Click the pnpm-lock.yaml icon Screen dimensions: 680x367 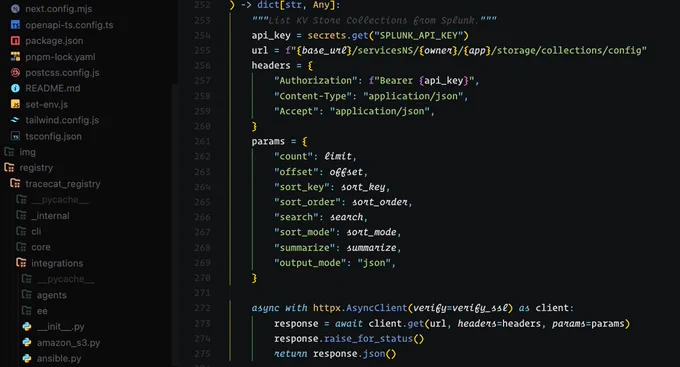pyautogui.click(x=15, y=56)
